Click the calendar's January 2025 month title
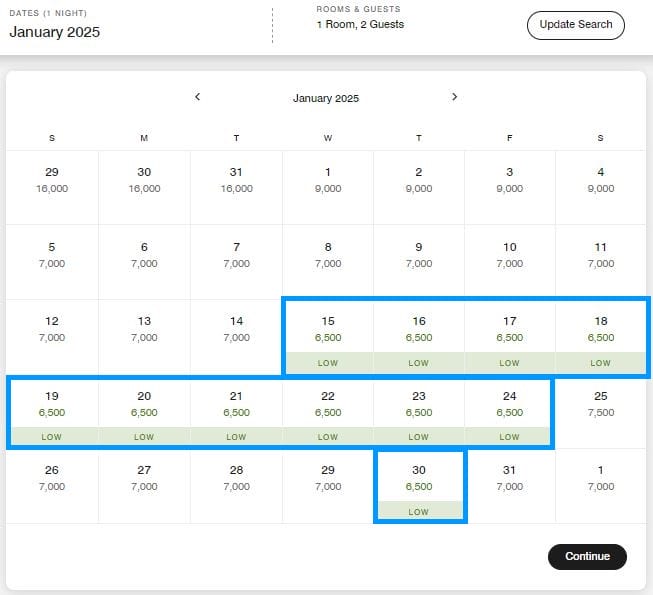Image resolution: width=653 pixels, height=595 pixels. click(x=326, y=98)
